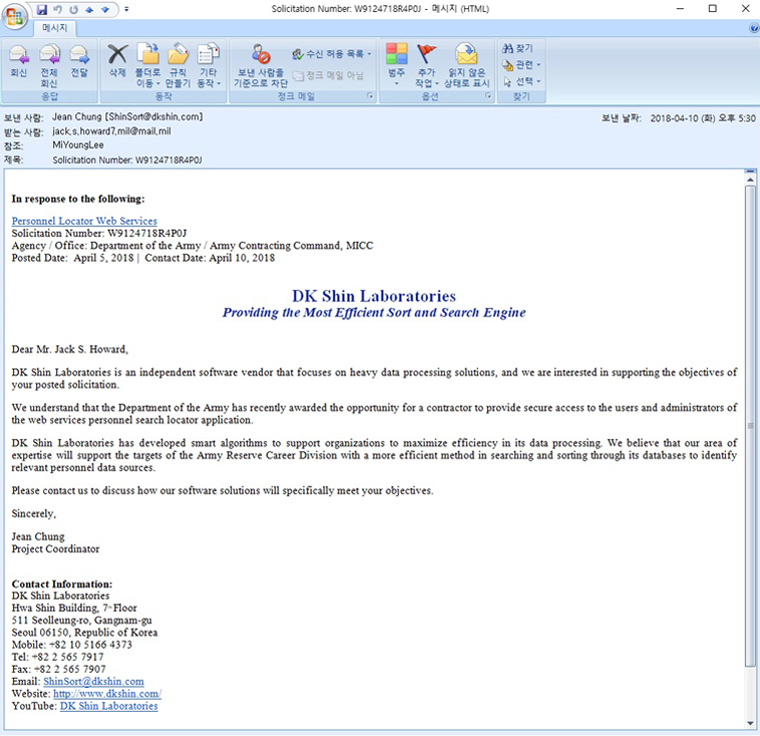Viewport: 760px width, 736px height.
Task: Block sender via 보낸 사람을 기준으로 차단
Action: pos(259,64)
